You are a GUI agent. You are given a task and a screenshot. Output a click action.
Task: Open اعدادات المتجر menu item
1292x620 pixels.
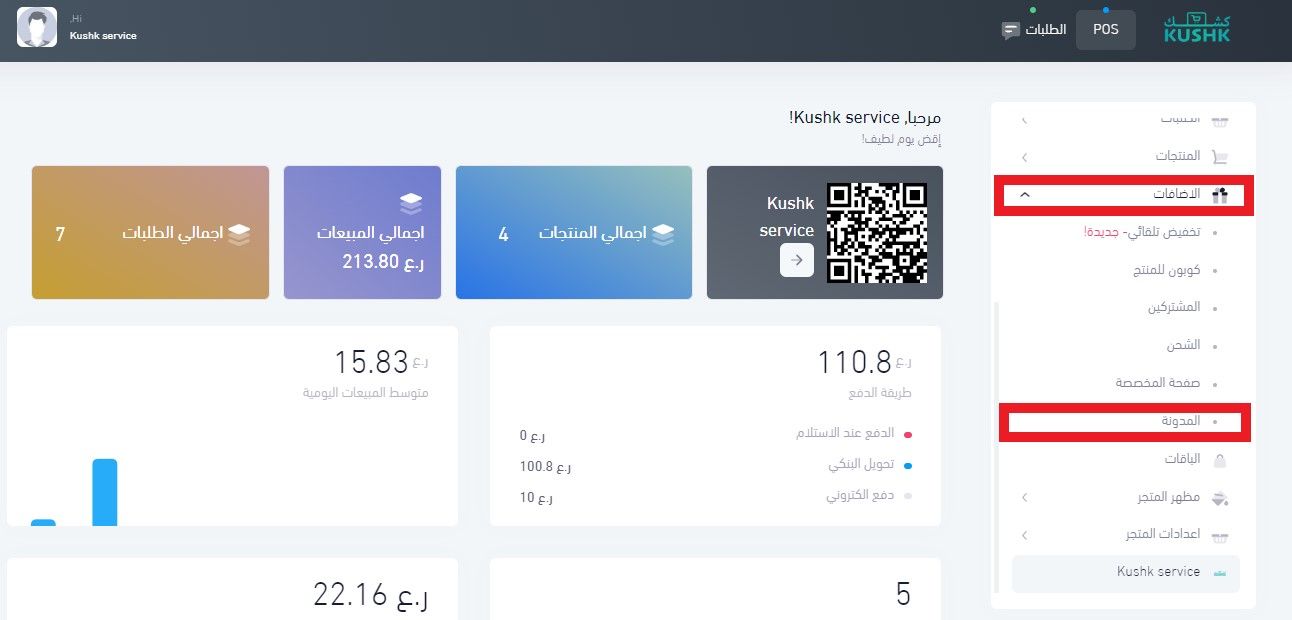point(1164,536)
